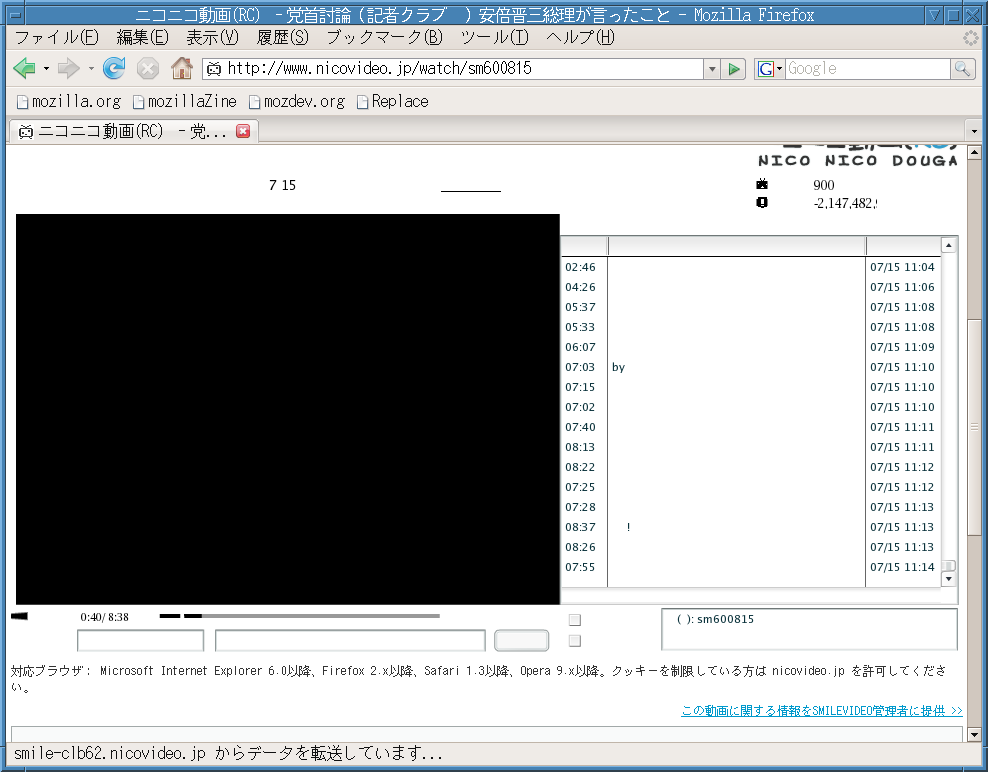Go to Home page icon
The height and width of the screenshot is (772, 988).
(x=181, y=68)
